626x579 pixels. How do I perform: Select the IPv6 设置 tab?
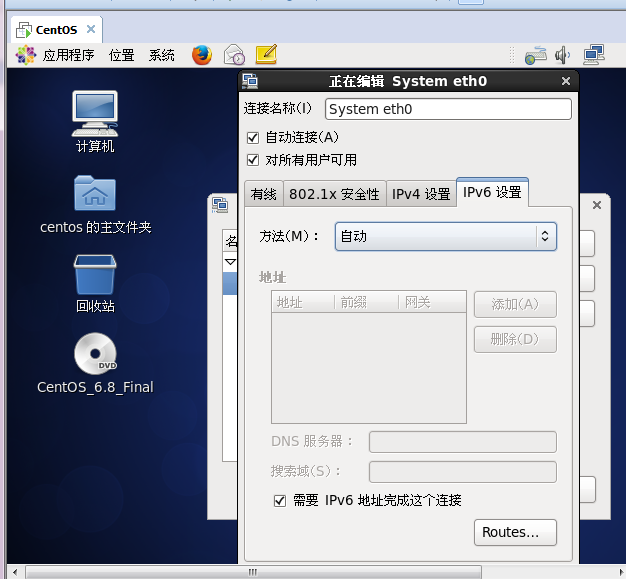click(x=492, y=192)
